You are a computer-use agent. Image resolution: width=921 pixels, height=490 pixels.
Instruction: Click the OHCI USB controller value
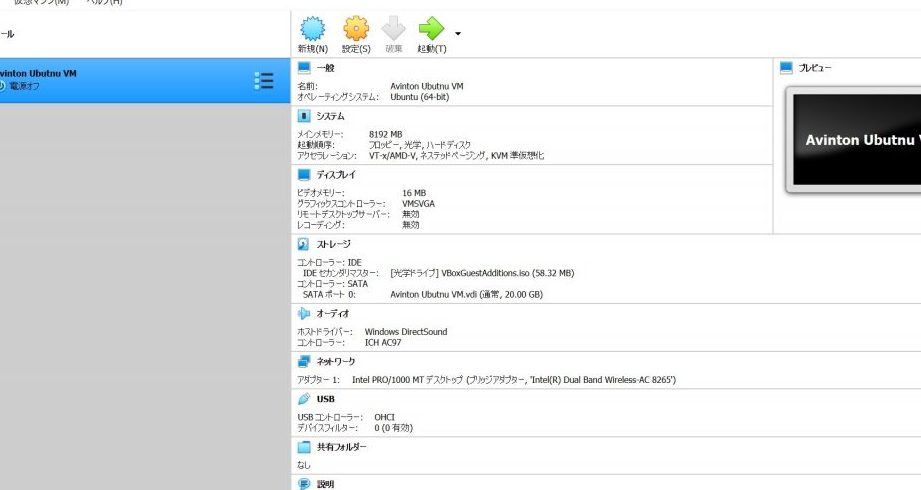(x=384, y=418)
